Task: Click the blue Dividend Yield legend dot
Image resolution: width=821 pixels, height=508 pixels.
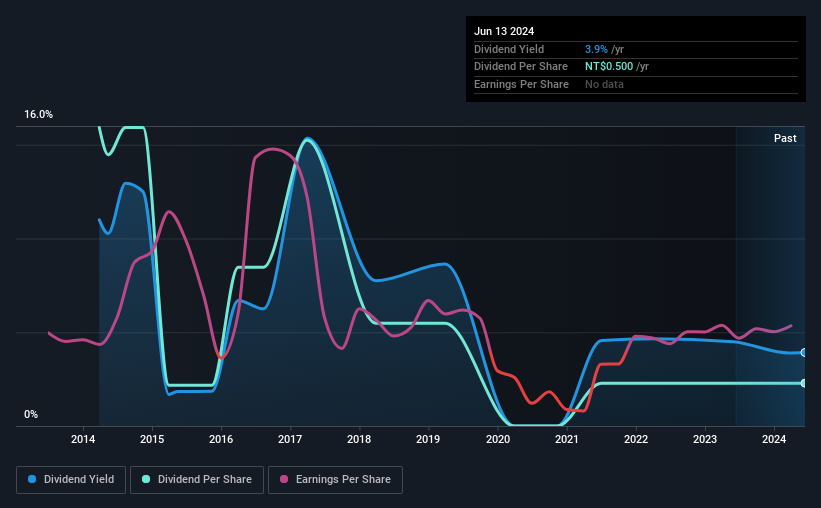Action: click(x=32, y=479)
